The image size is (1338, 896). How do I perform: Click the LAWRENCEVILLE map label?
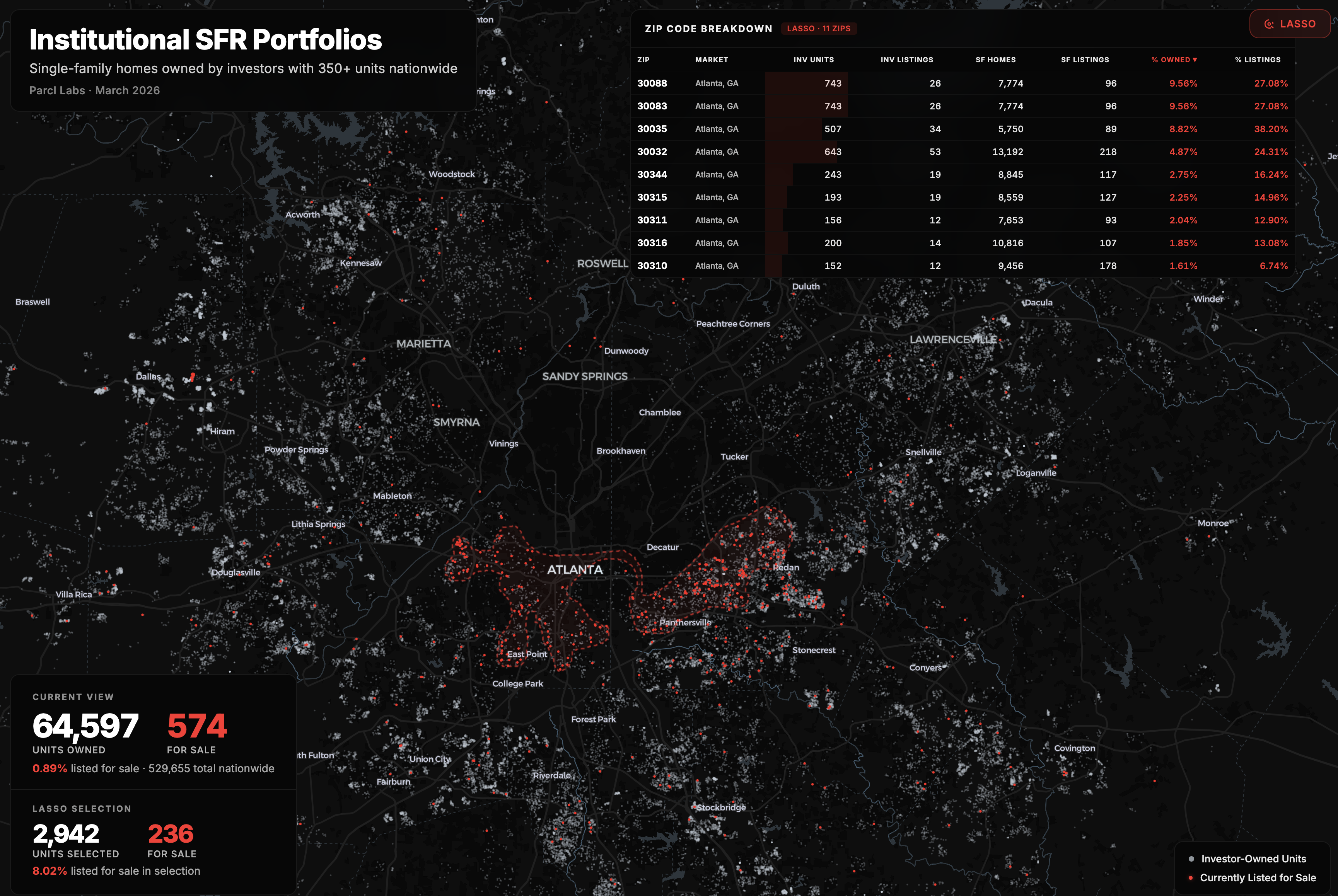click(x=953, y=339)
